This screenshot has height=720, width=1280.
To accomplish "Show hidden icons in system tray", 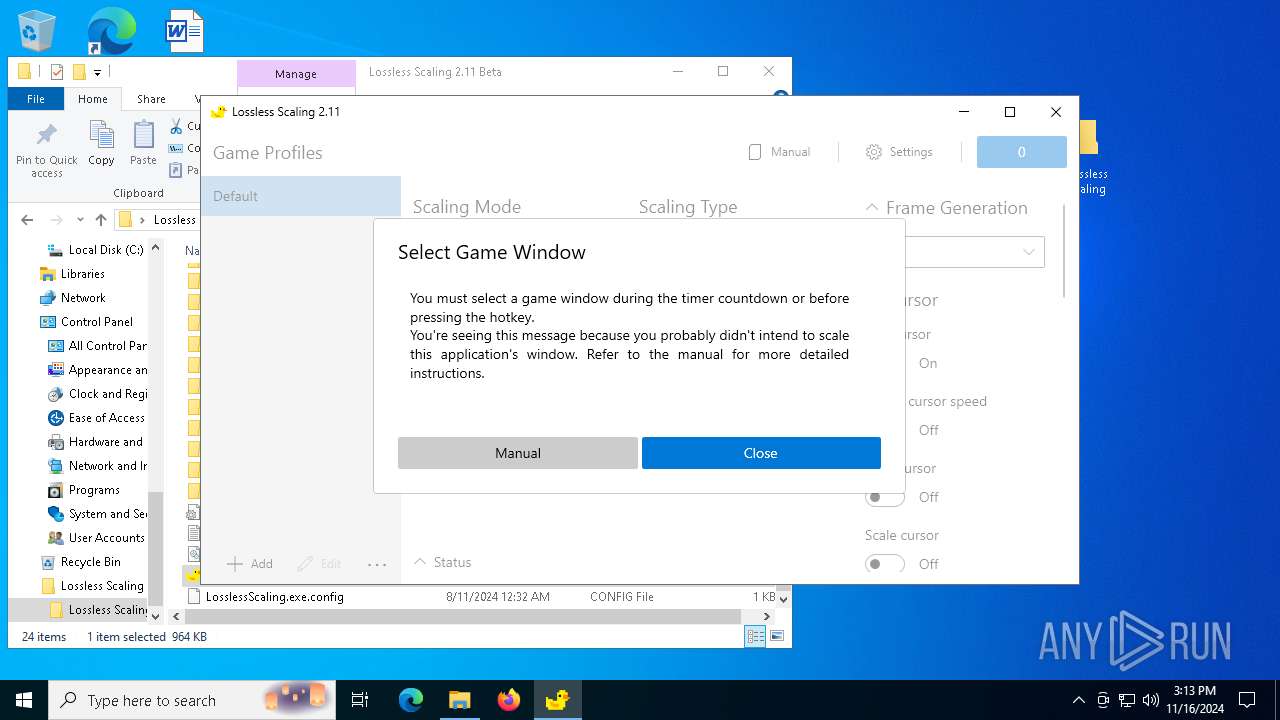I will (x=1078, y=700).
